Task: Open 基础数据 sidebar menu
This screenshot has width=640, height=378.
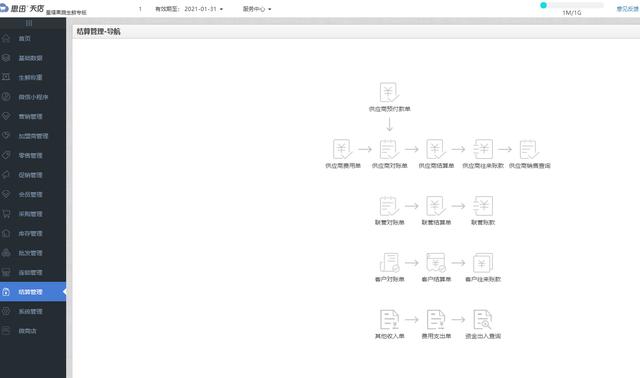Action: tap(33, 58)
